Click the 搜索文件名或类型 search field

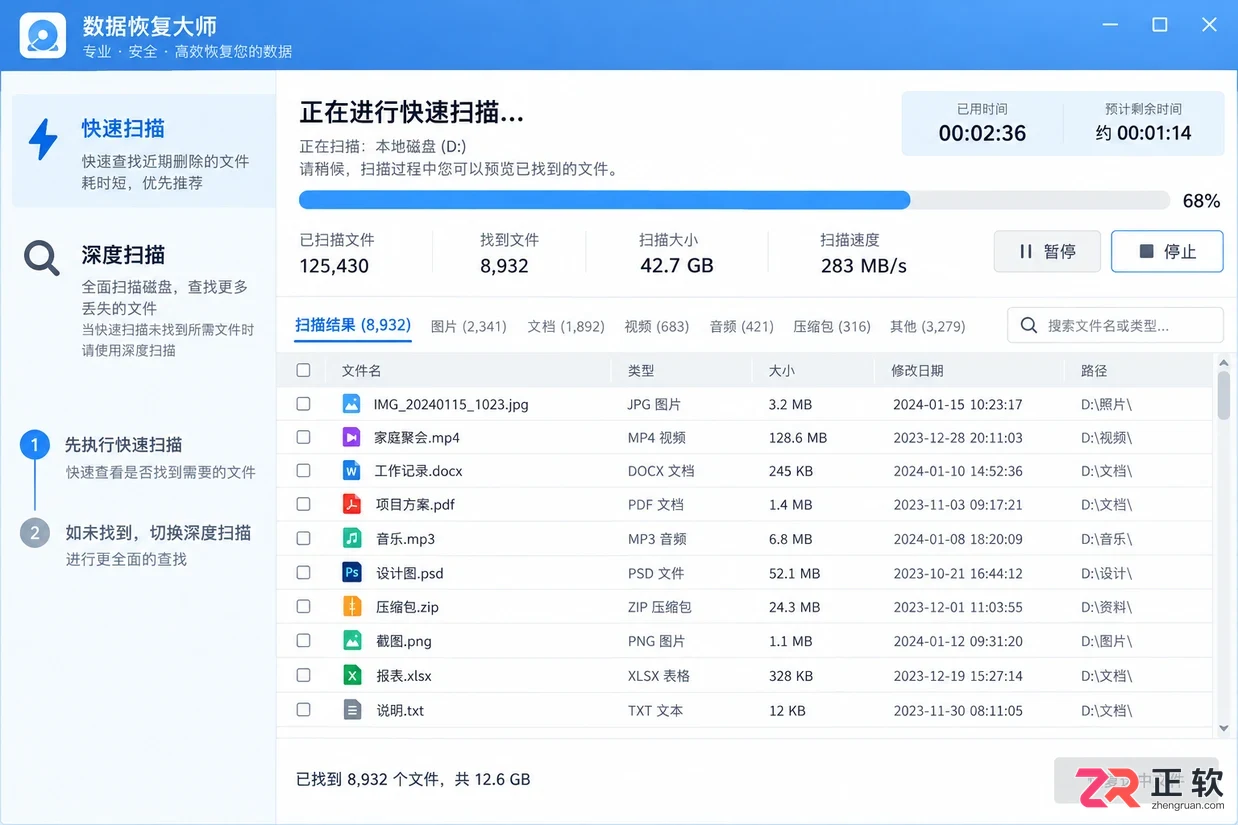click(1115, 325)
